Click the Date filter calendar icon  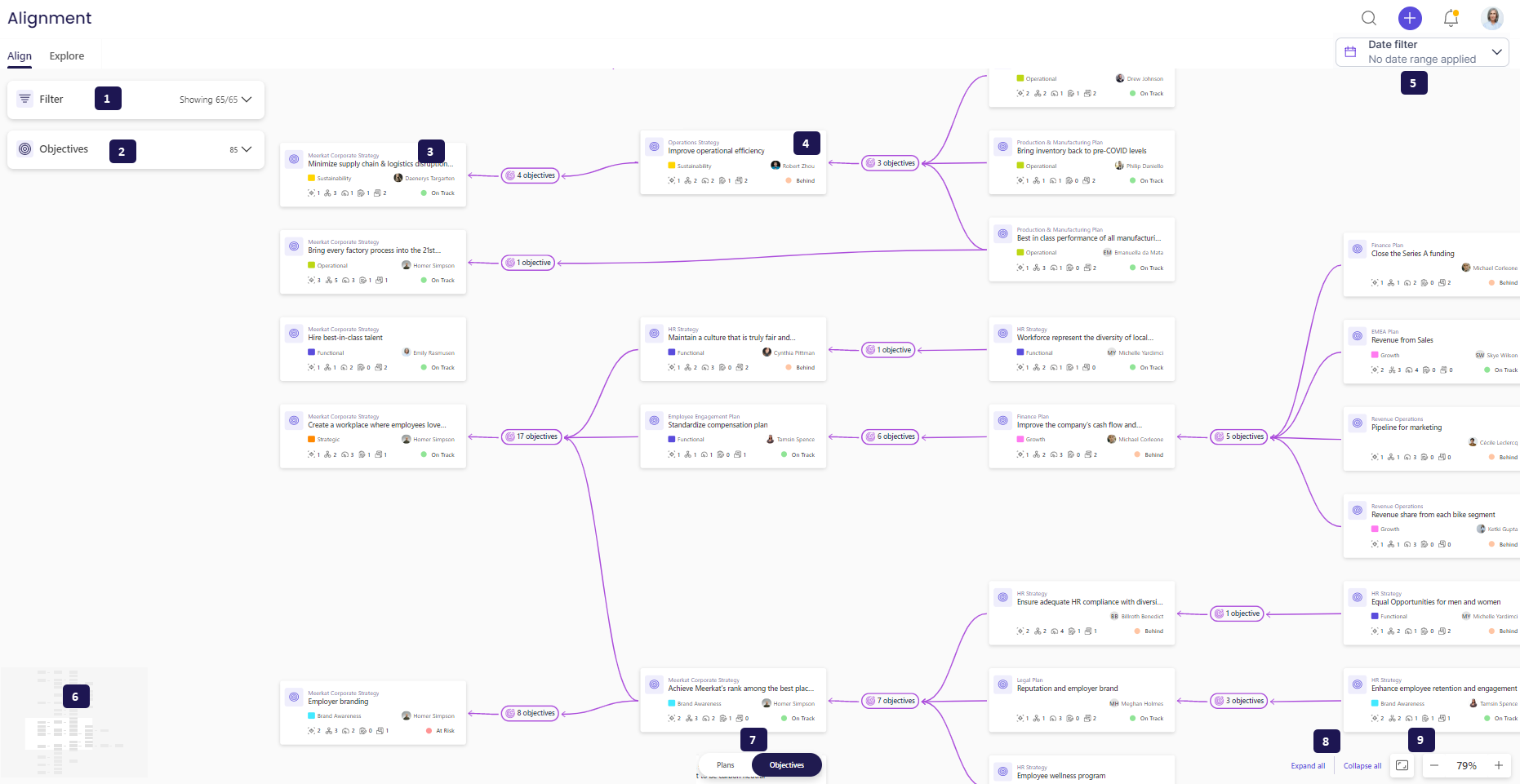click(1350, 52)
